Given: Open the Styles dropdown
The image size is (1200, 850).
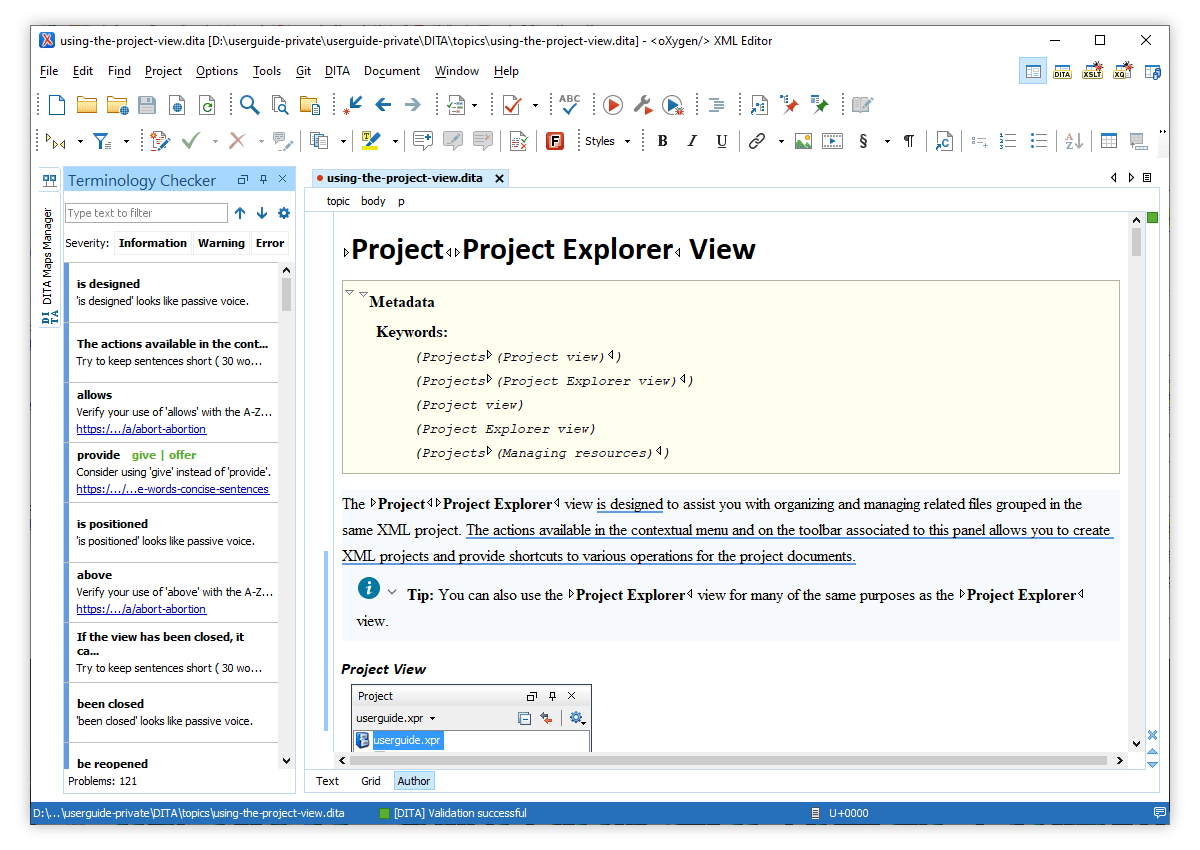Looking at the screenshot, I should 607,141.
